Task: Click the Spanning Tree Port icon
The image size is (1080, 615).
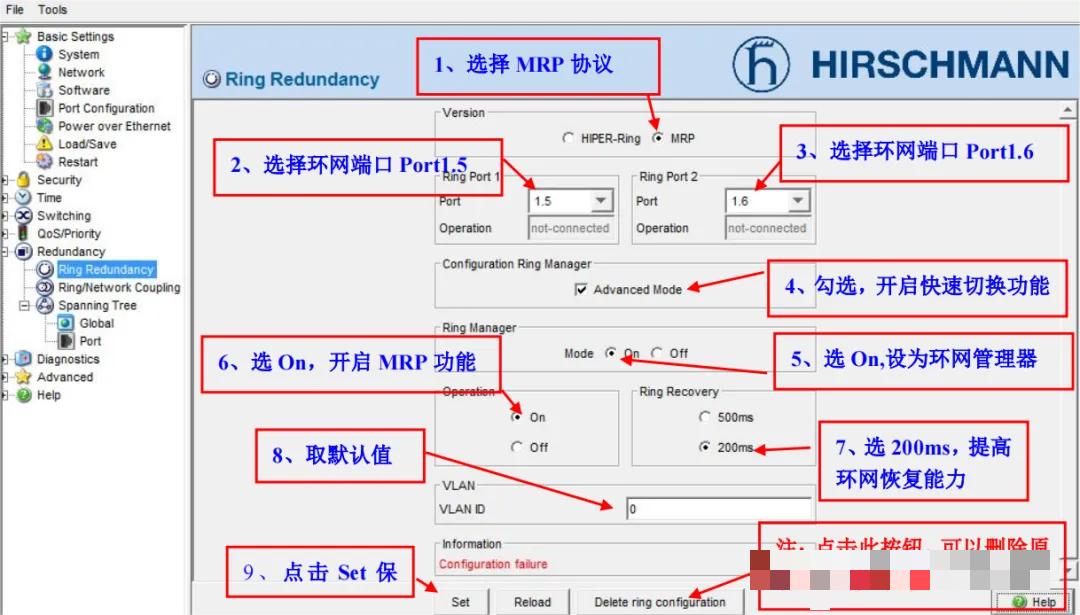Action: (66, 340)
